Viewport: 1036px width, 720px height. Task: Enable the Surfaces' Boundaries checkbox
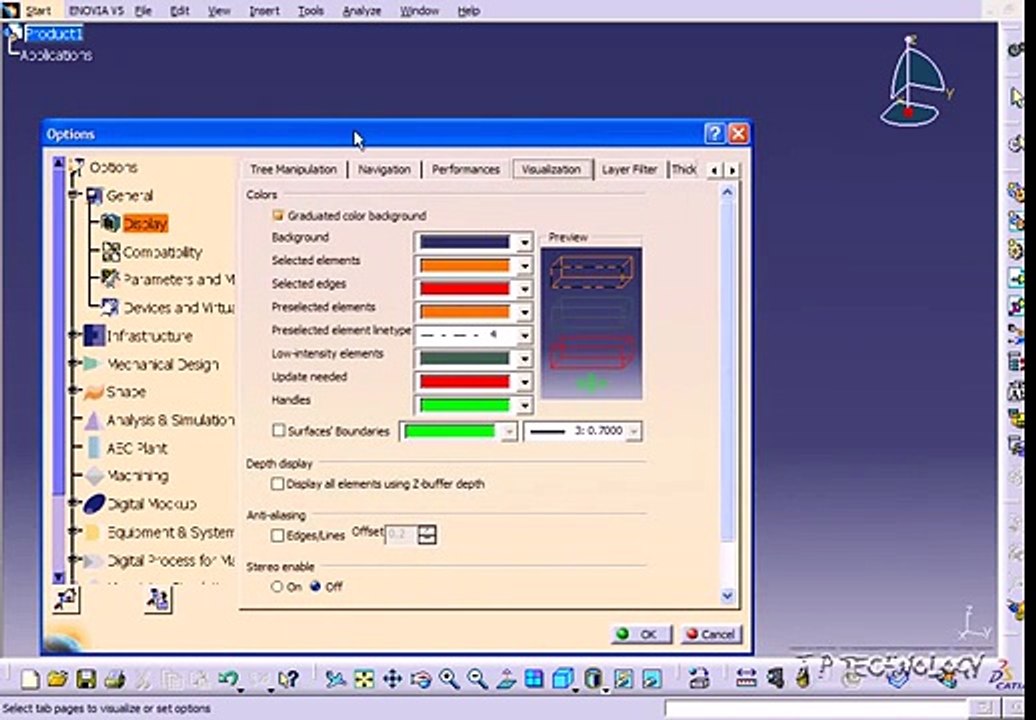tap(278, 431)
